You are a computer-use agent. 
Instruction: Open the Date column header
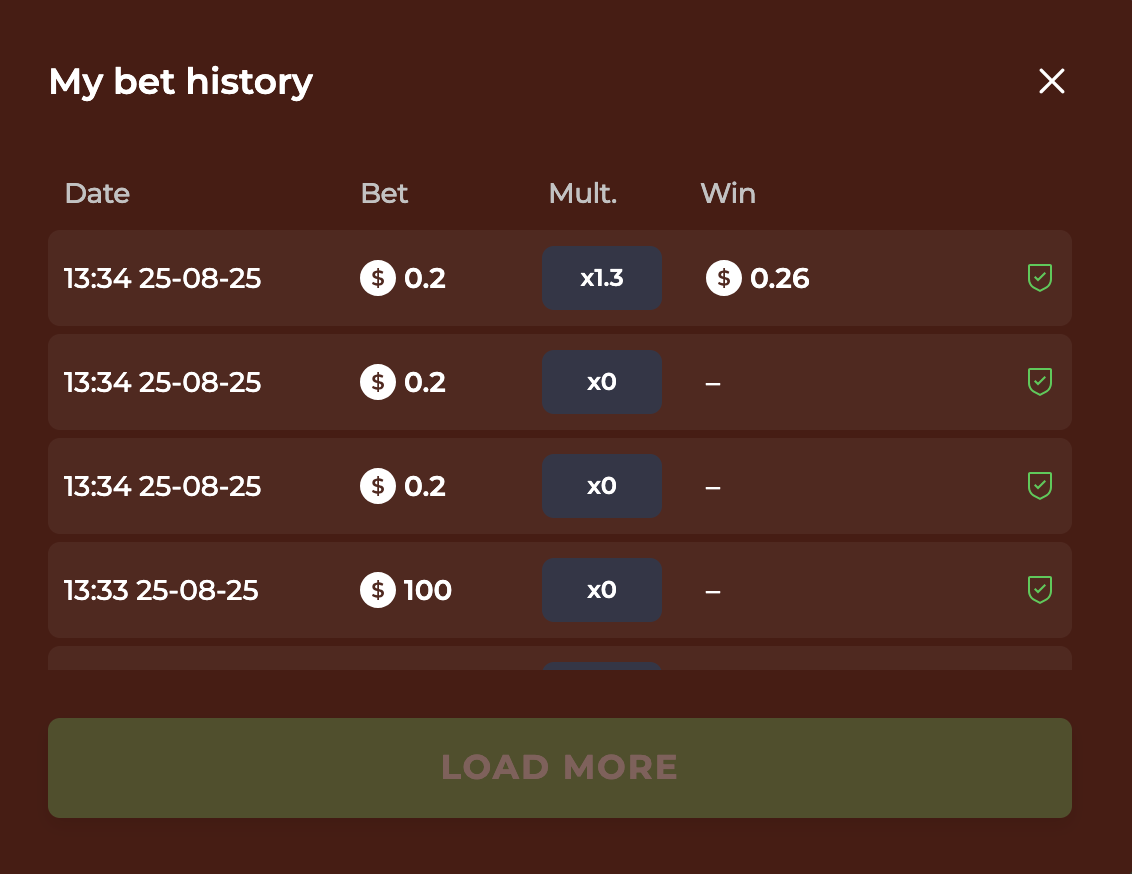point(97,193)
